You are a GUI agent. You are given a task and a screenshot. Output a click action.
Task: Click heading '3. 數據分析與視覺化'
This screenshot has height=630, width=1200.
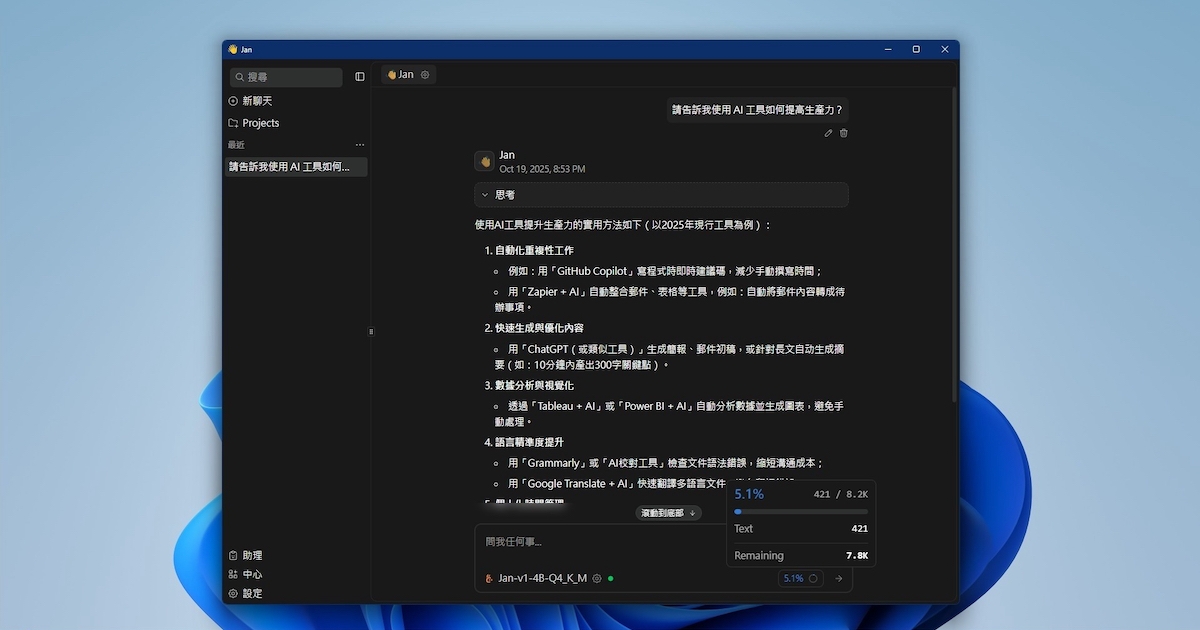click(x=529, y=385)
